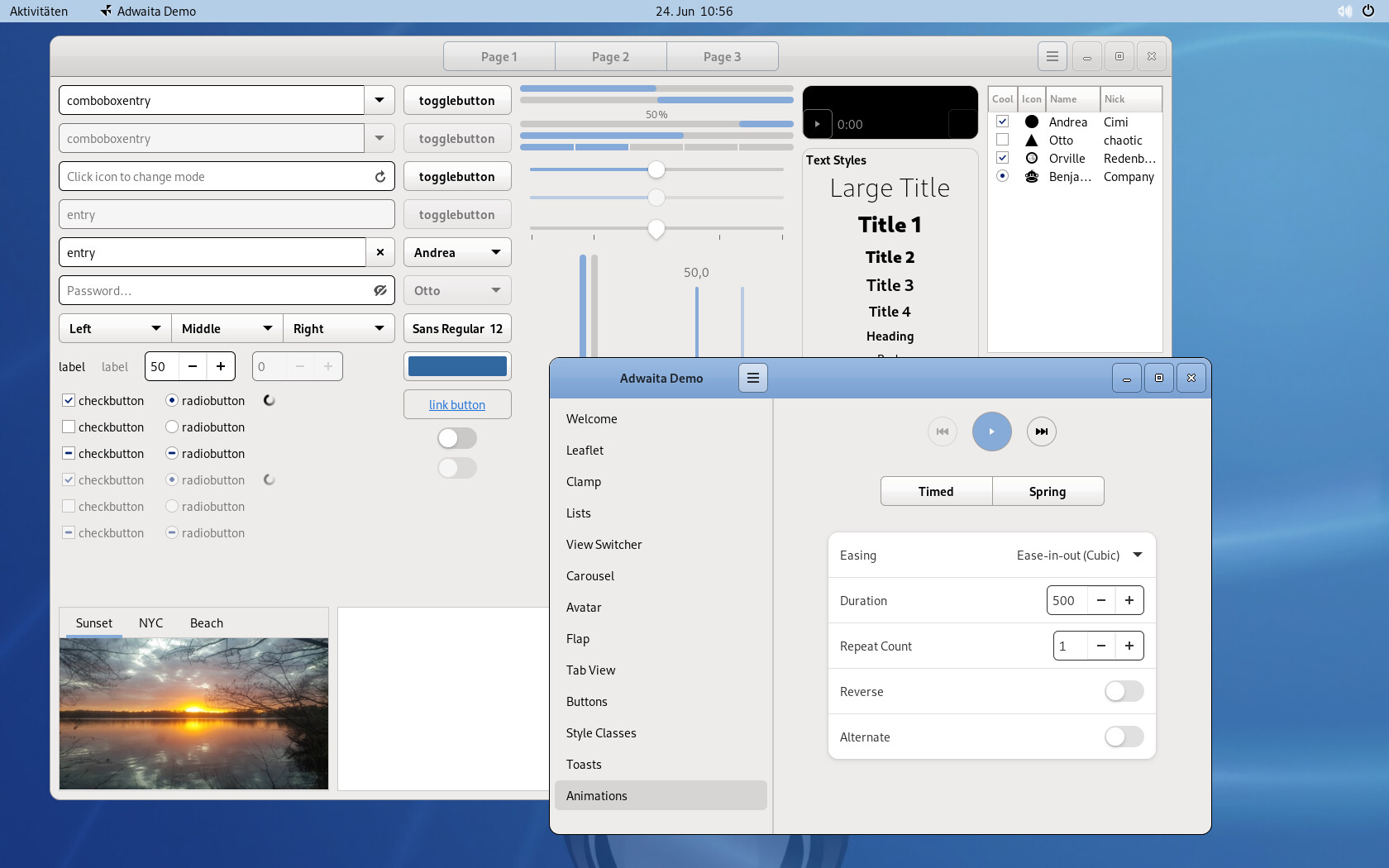This screenshot has height=868, width=1389.
Task: Increase Duration value with plus button
Action: coord(1129,600)
